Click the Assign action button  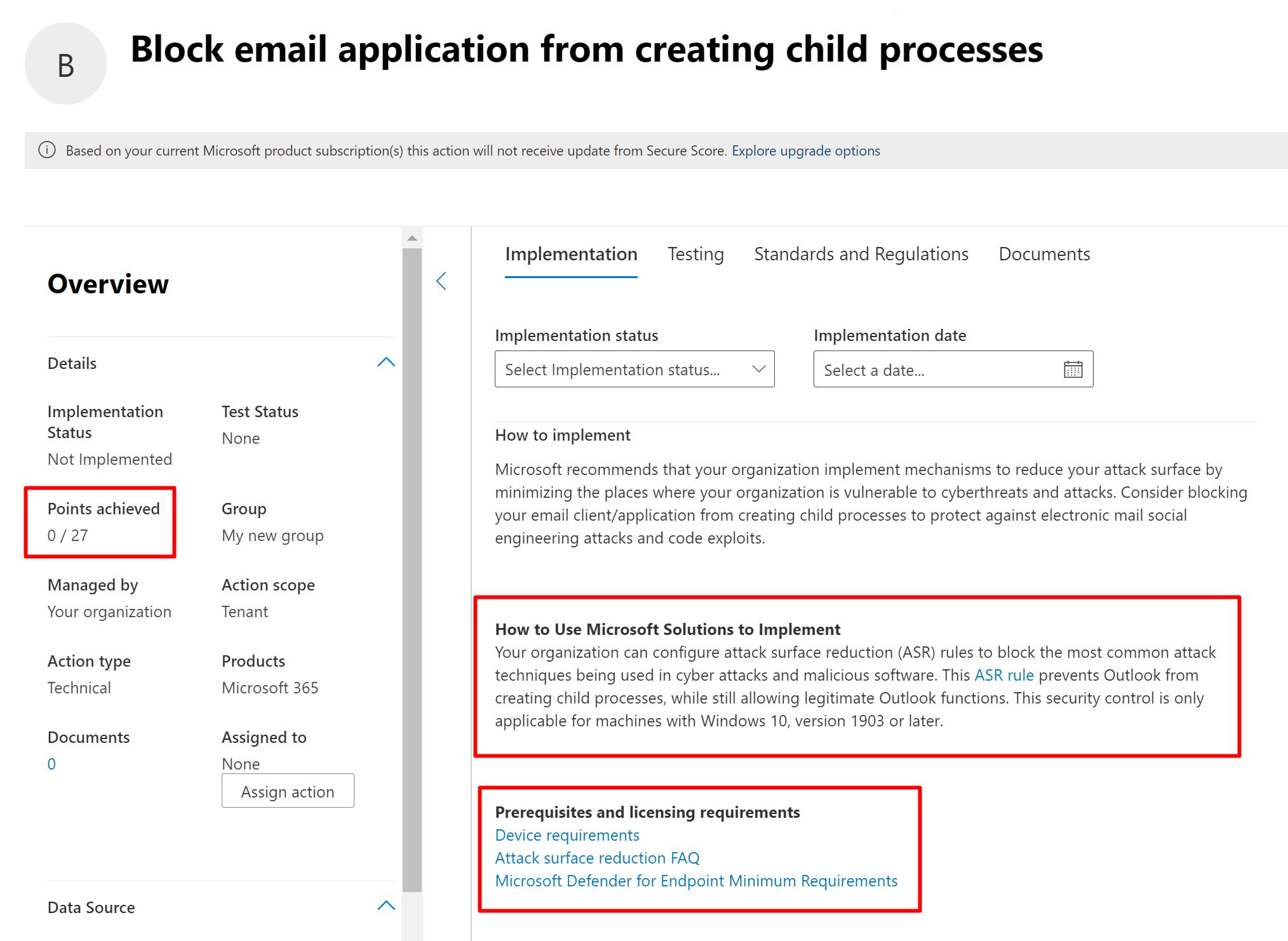click(288, 791)
